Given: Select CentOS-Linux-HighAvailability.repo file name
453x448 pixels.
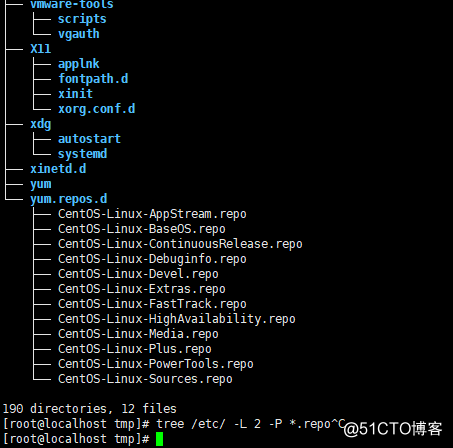Looking at the screenshot, I should pos(177,319).
